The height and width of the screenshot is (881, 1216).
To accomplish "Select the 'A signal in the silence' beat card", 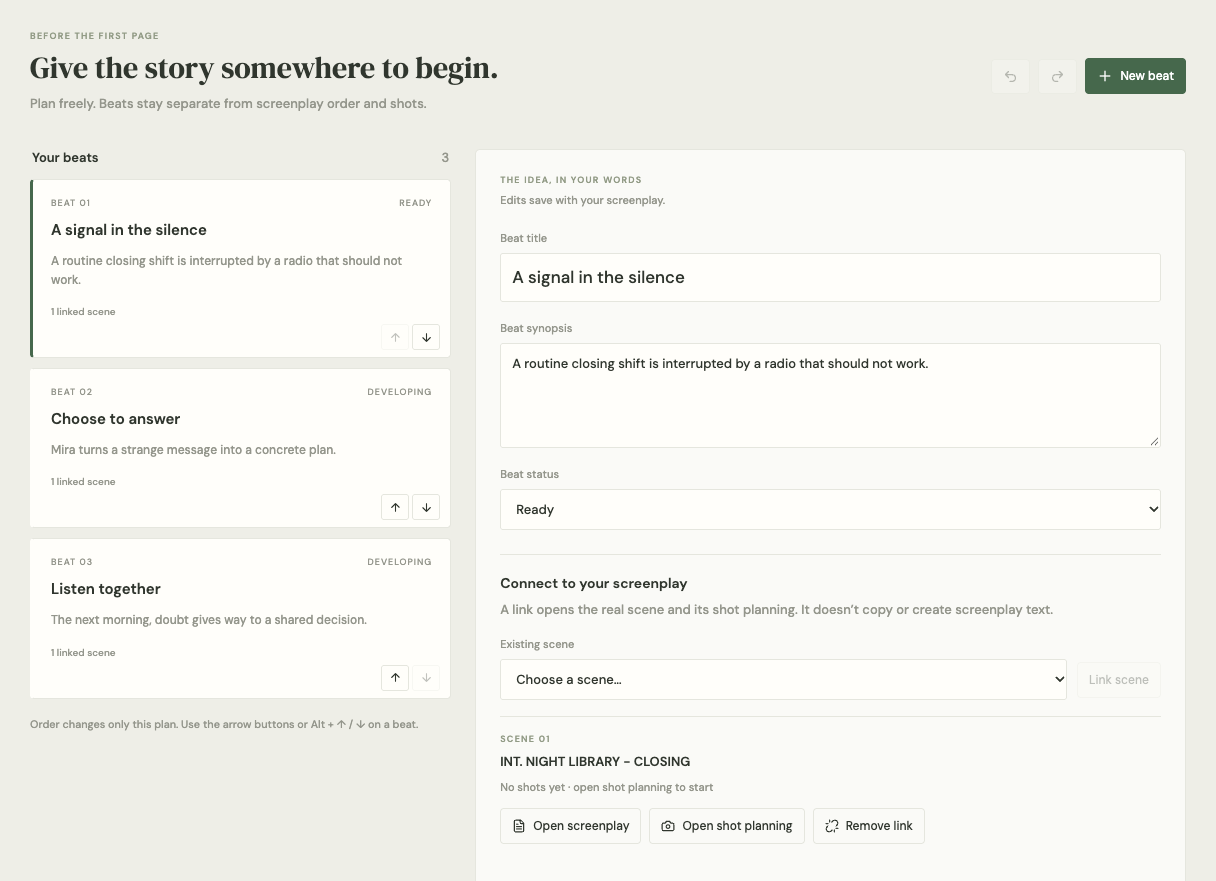I will click(x=240, y=268).
